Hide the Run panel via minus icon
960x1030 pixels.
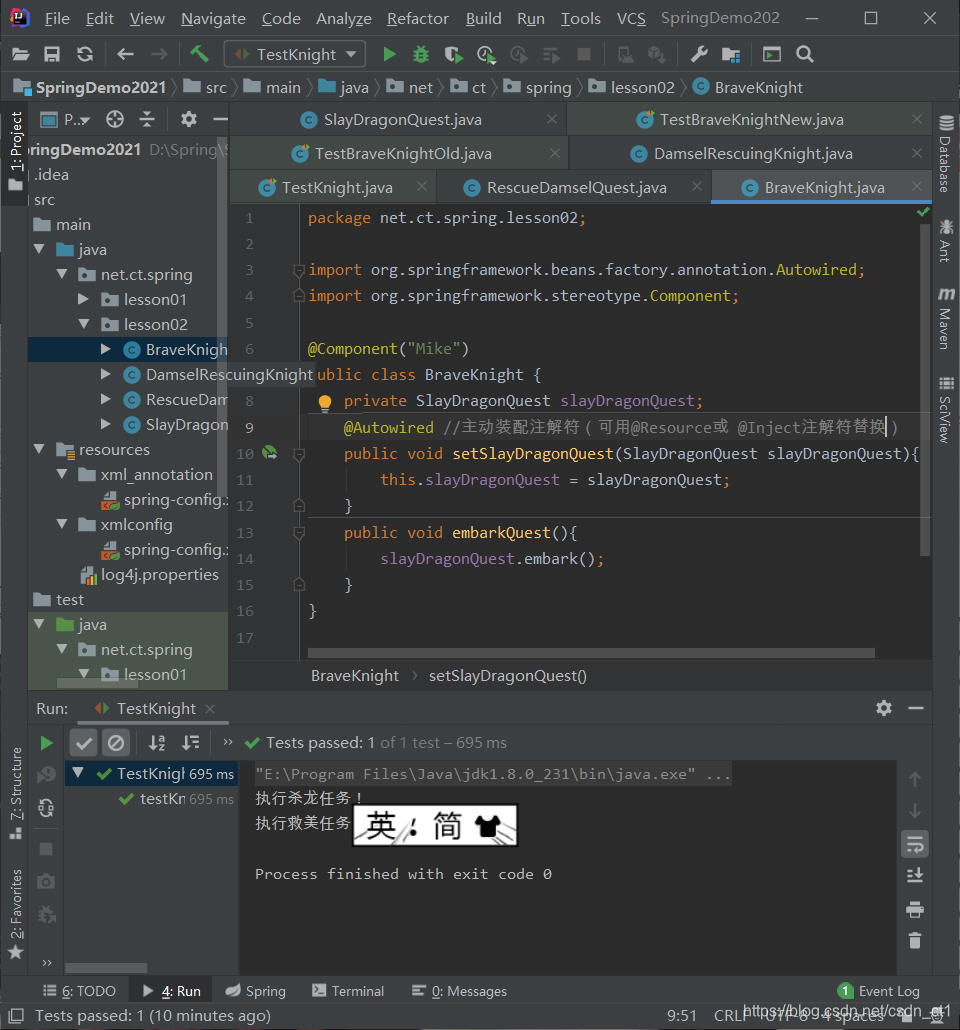click(916, 708)
